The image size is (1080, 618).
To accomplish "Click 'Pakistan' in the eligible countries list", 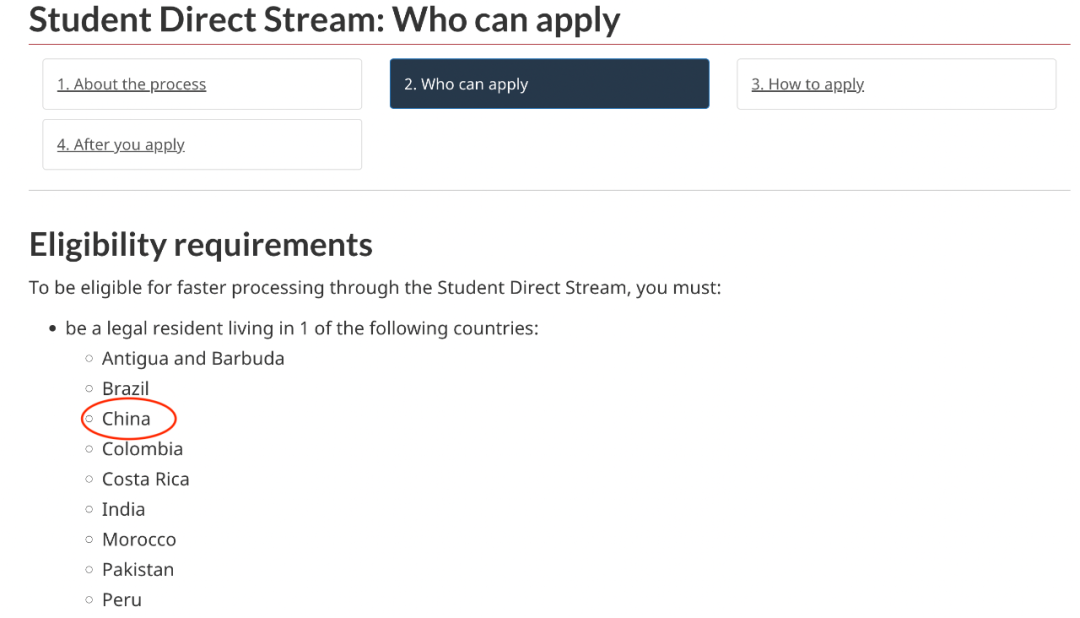I will coord(137,569).
